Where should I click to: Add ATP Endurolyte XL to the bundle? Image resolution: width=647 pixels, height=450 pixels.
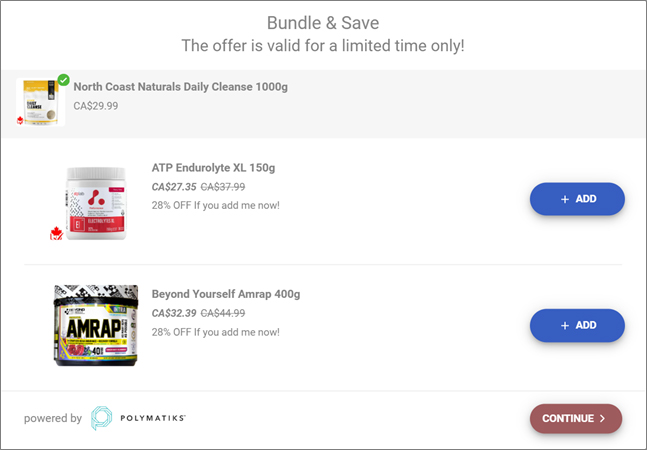(577, 199)
